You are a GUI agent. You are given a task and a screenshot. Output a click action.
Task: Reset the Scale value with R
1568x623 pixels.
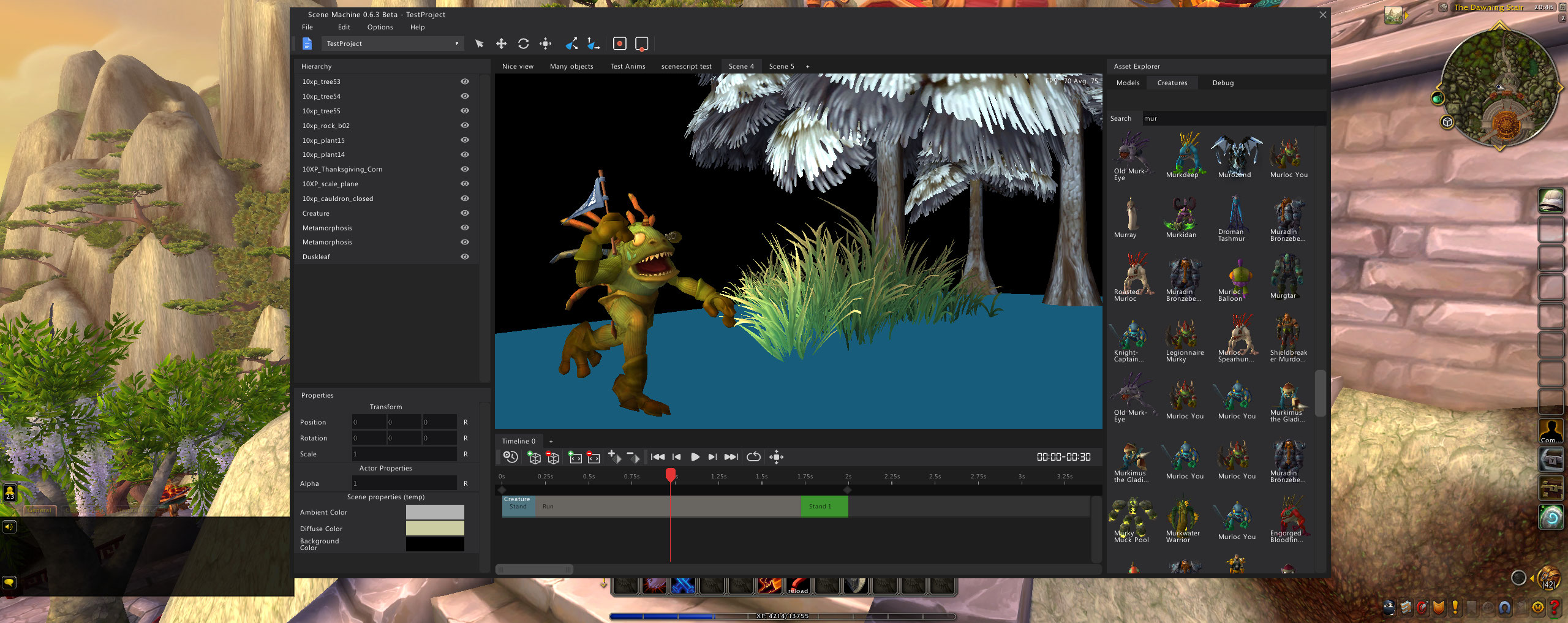click(466, 454)
